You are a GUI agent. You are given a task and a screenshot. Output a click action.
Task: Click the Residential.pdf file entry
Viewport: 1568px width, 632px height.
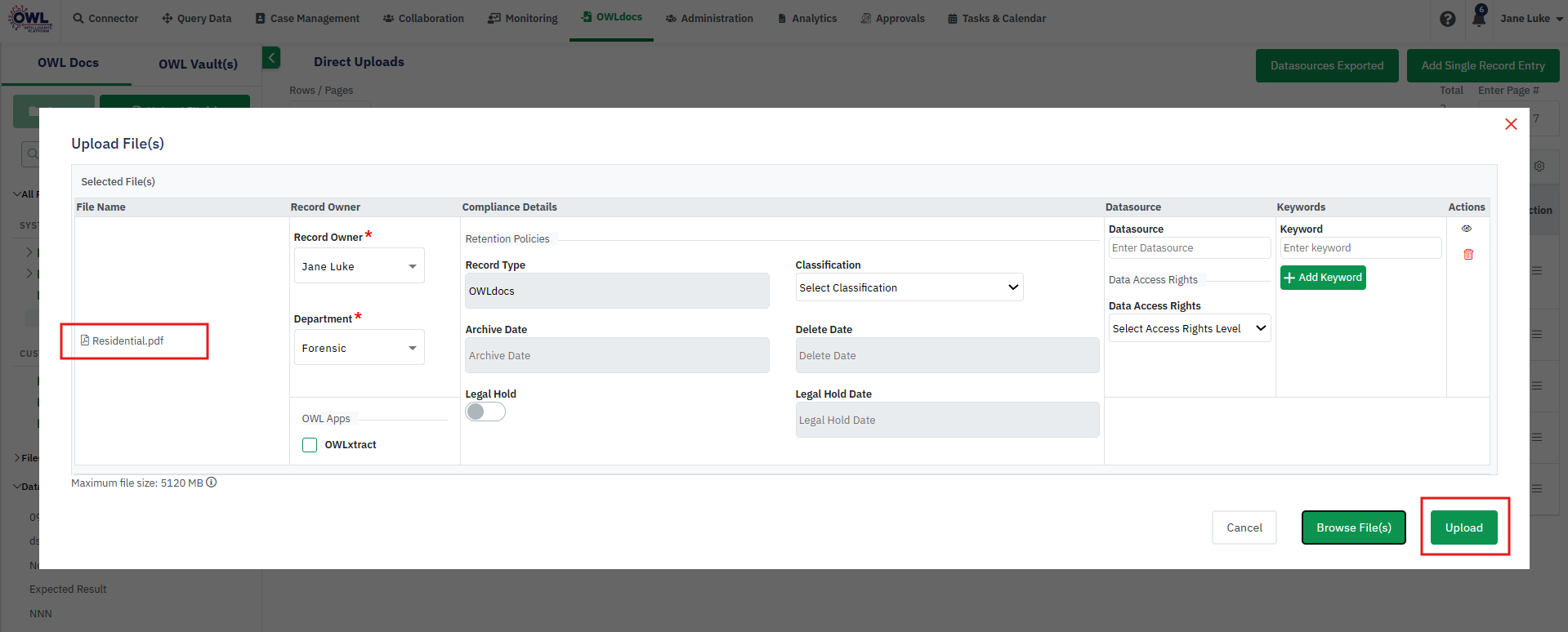click(122, 340)
